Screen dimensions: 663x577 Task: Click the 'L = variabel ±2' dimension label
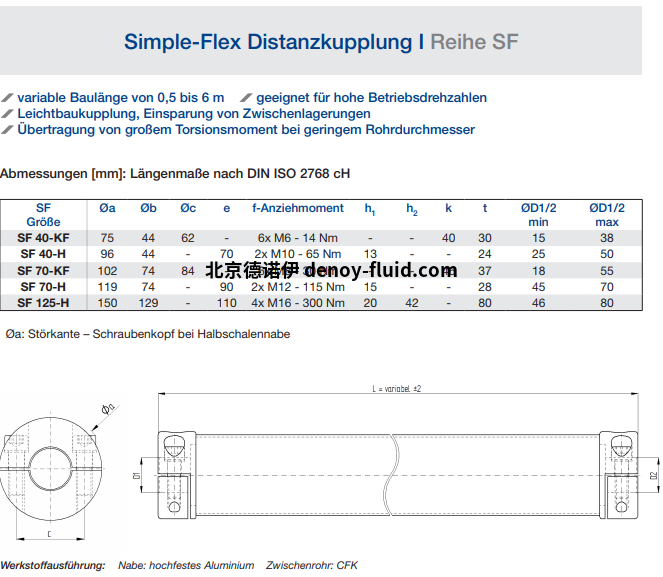pos(397,389)
